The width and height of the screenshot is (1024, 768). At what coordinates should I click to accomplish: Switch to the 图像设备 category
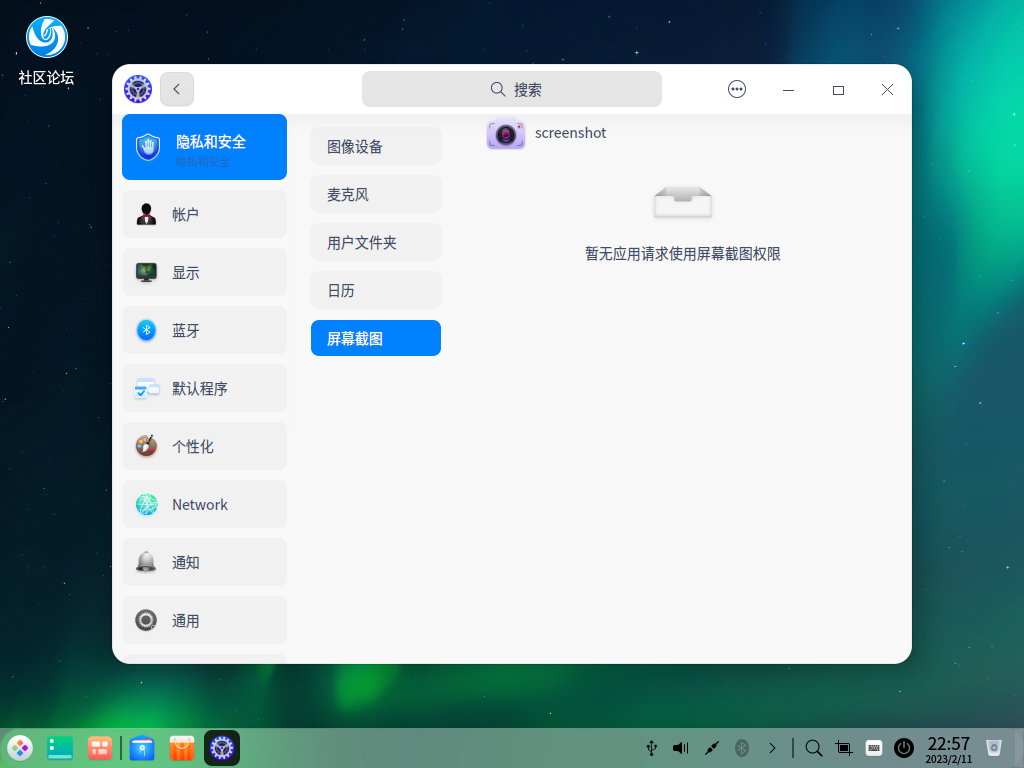coord(375,146)
